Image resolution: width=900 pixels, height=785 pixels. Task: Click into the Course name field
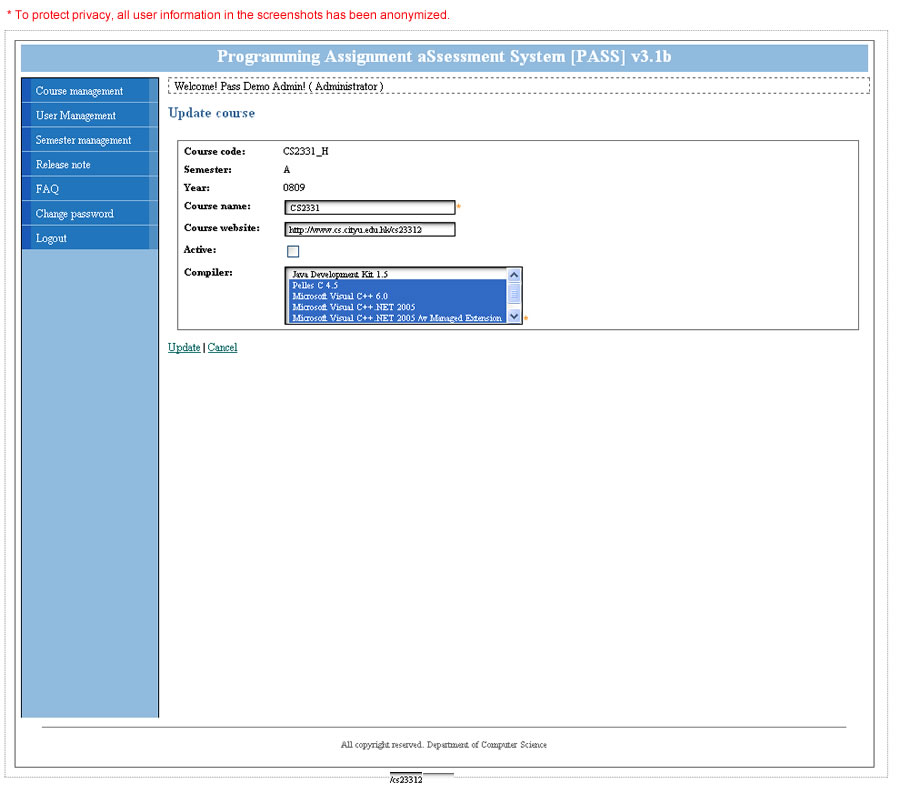click(x=369, y=208)
